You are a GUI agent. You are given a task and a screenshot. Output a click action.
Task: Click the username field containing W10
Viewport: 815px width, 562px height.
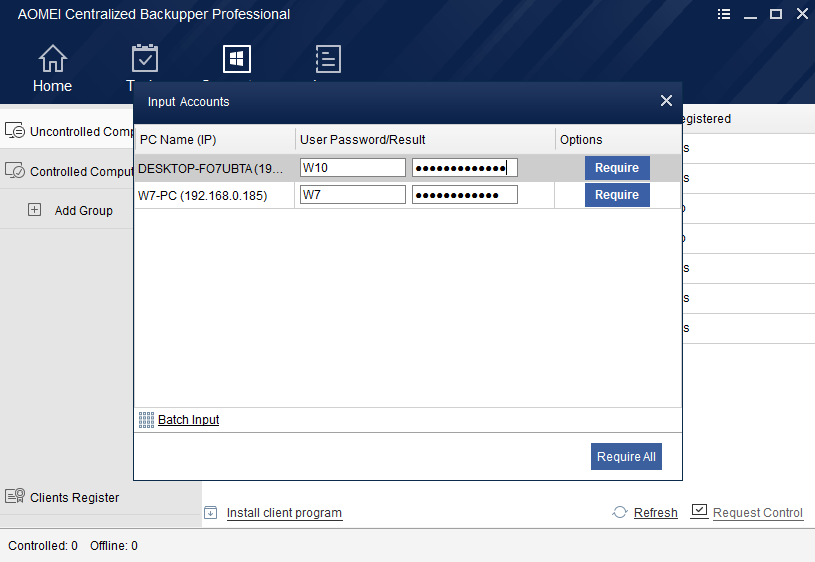[x=352, y=167]
